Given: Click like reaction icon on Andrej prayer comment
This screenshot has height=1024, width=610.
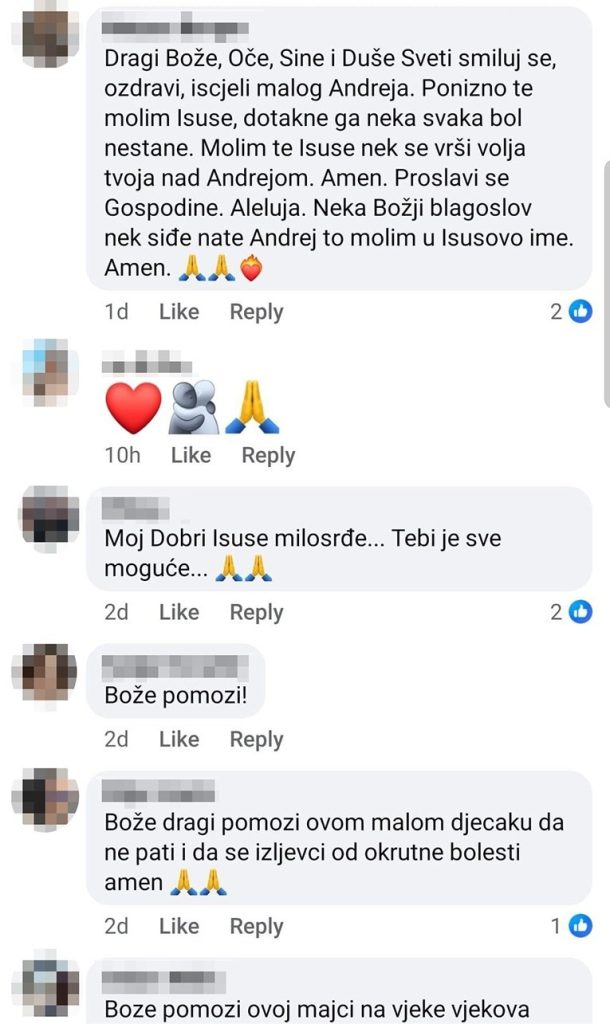Looking at the screenshot, I should [580, 312].
